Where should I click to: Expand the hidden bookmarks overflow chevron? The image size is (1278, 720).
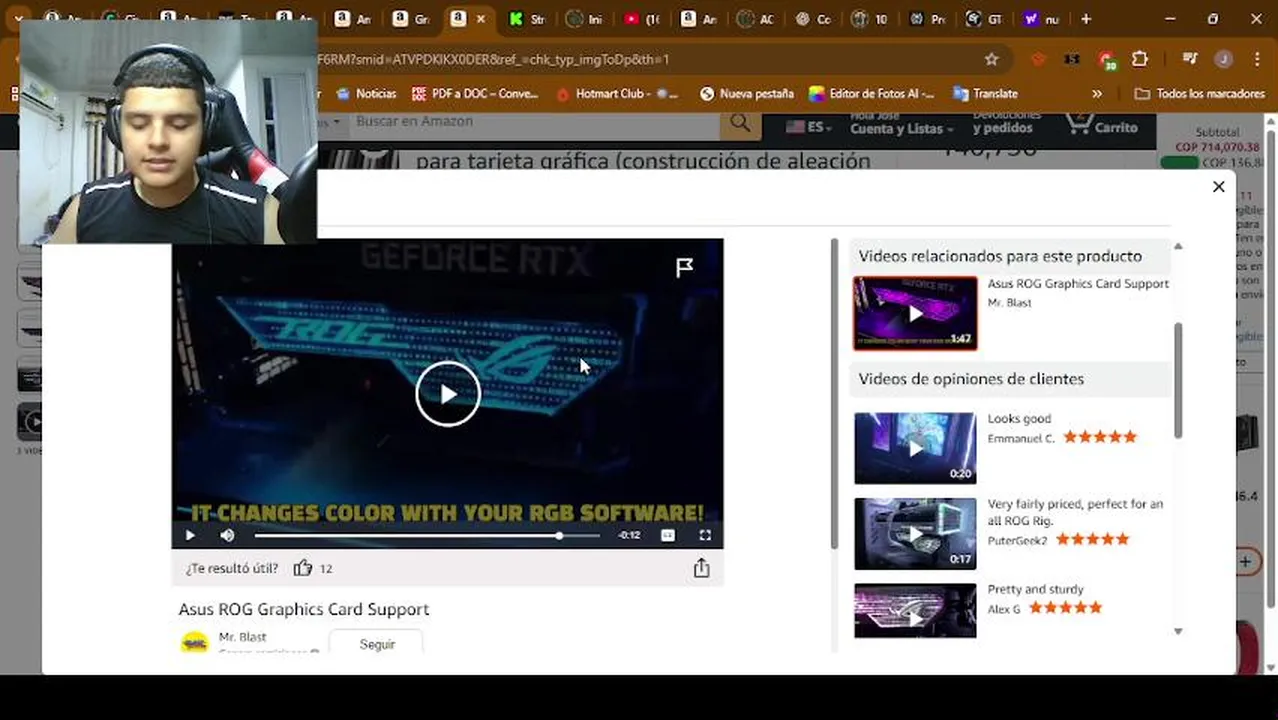(1097, 93)
